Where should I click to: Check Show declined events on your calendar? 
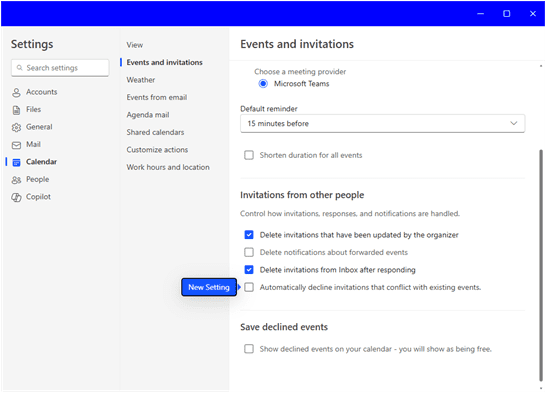249,348
